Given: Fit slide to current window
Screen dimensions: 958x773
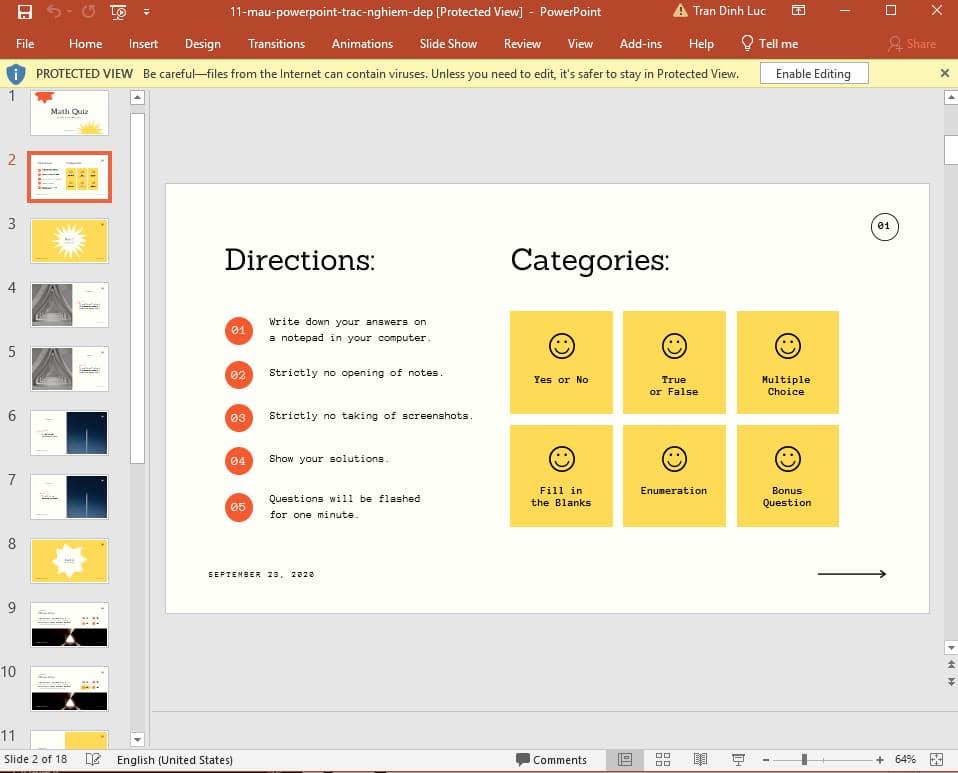Looking at the screenshot, I should tap(936, 760).
